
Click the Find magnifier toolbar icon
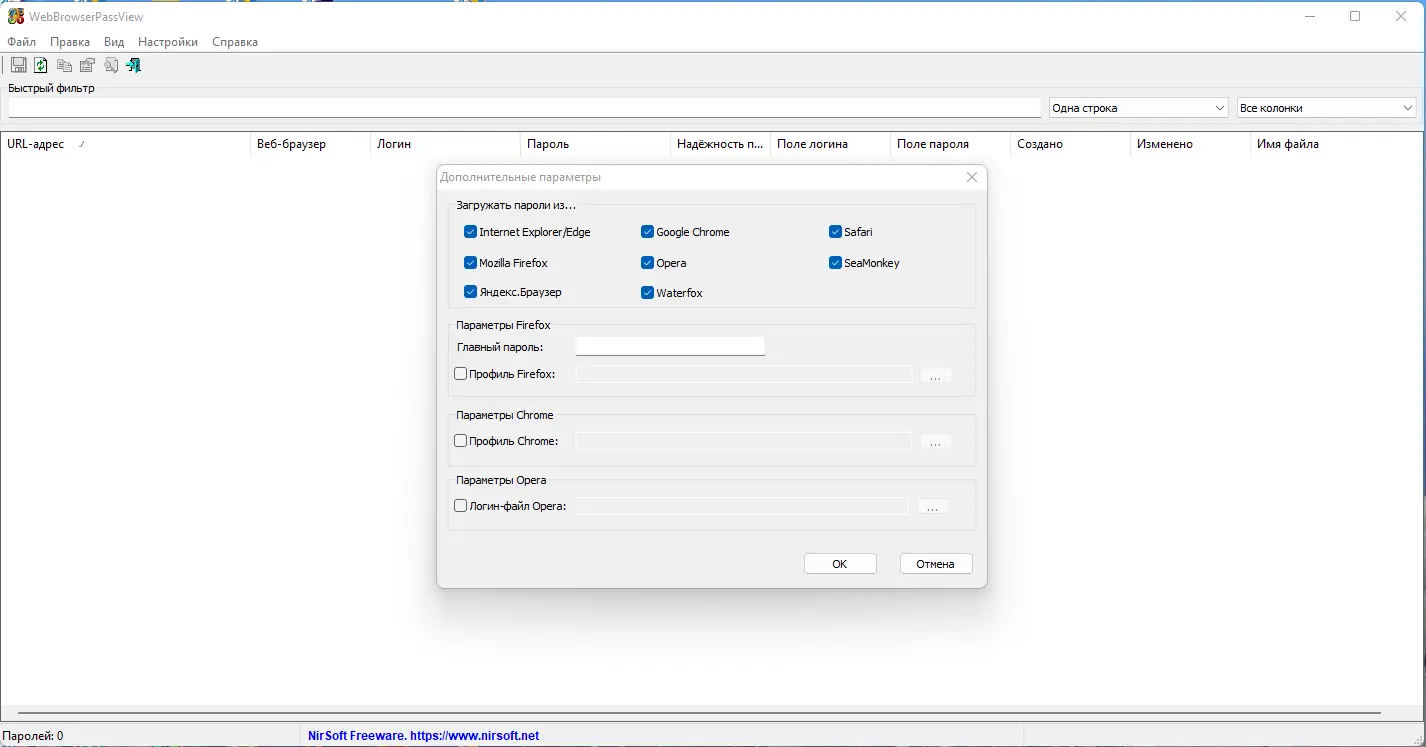click(111, 65)
